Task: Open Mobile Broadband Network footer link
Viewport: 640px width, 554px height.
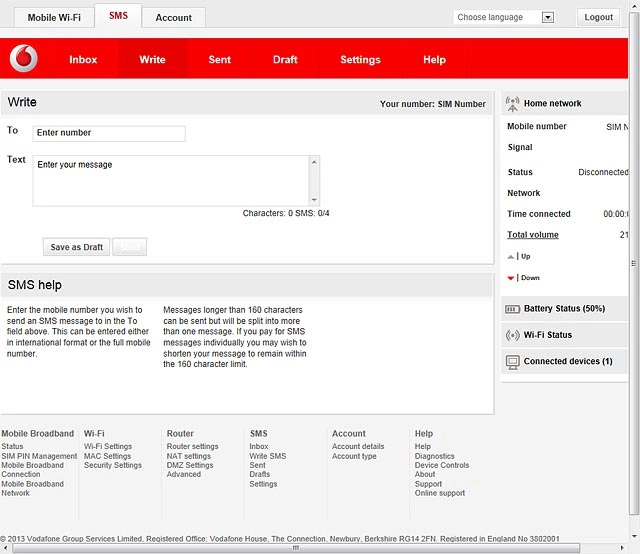Action: coord(32,489)
